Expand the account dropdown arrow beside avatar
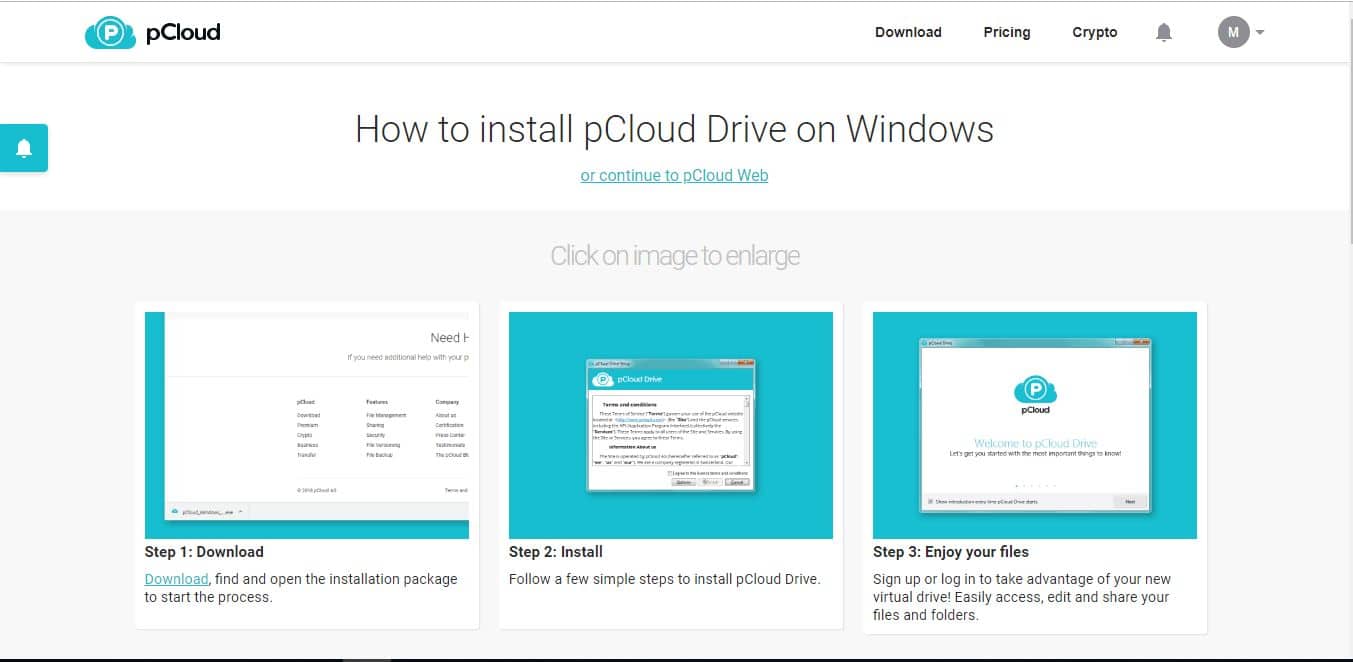This screenshot has height=662, width=1353. point(1260,32)
